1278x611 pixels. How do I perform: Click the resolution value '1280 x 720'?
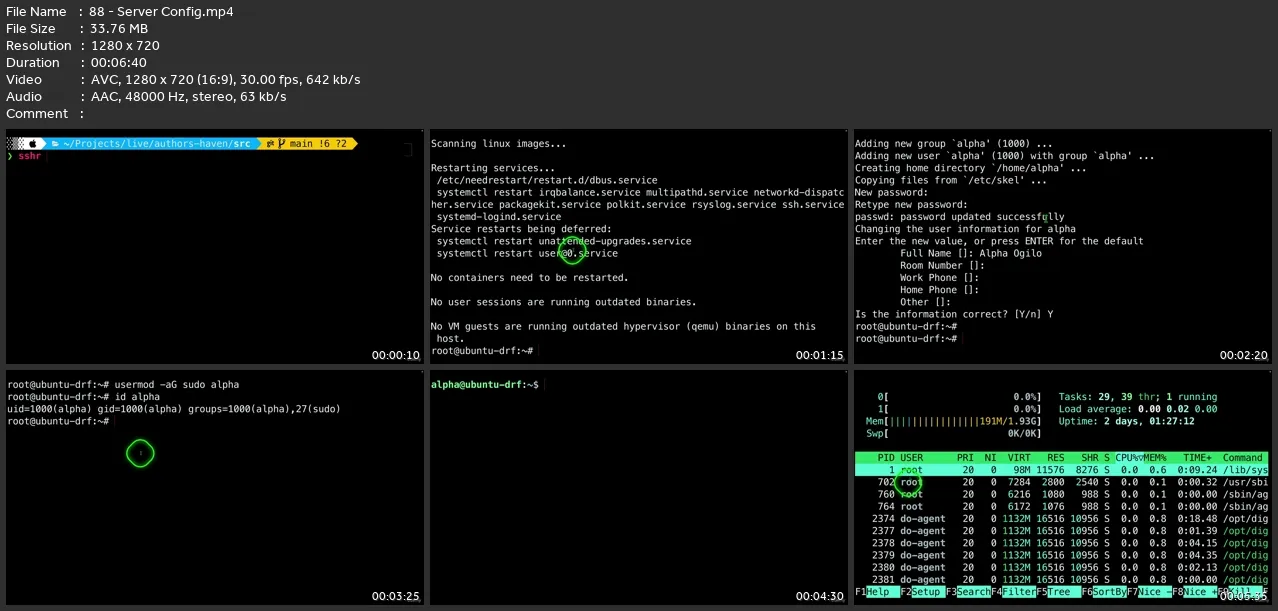pyautogui.click(x=125, y=46)
